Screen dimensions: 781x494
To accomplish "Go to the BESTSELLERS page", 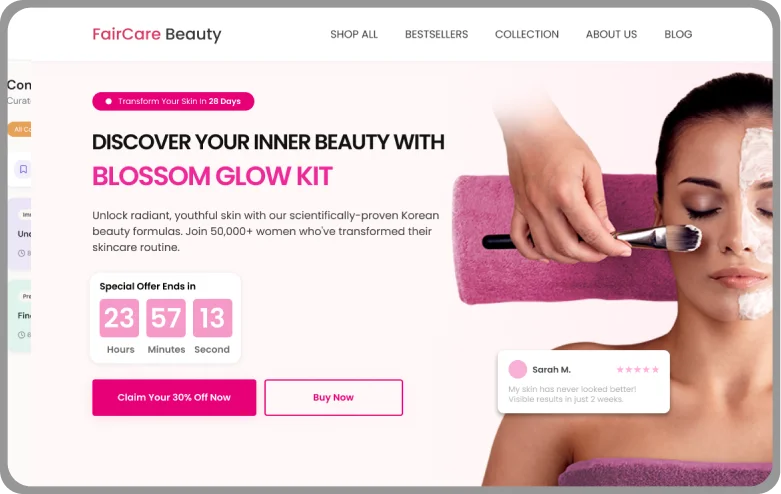I will tap(436, 34).
